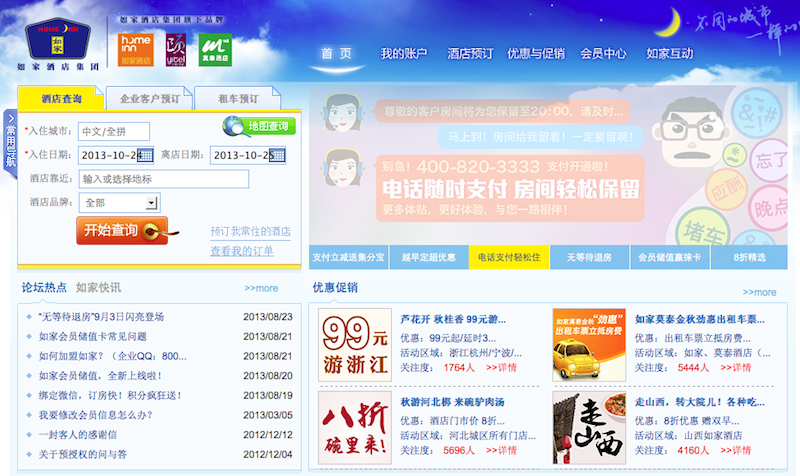Click the 入住日期 date field

pos(116,155)
